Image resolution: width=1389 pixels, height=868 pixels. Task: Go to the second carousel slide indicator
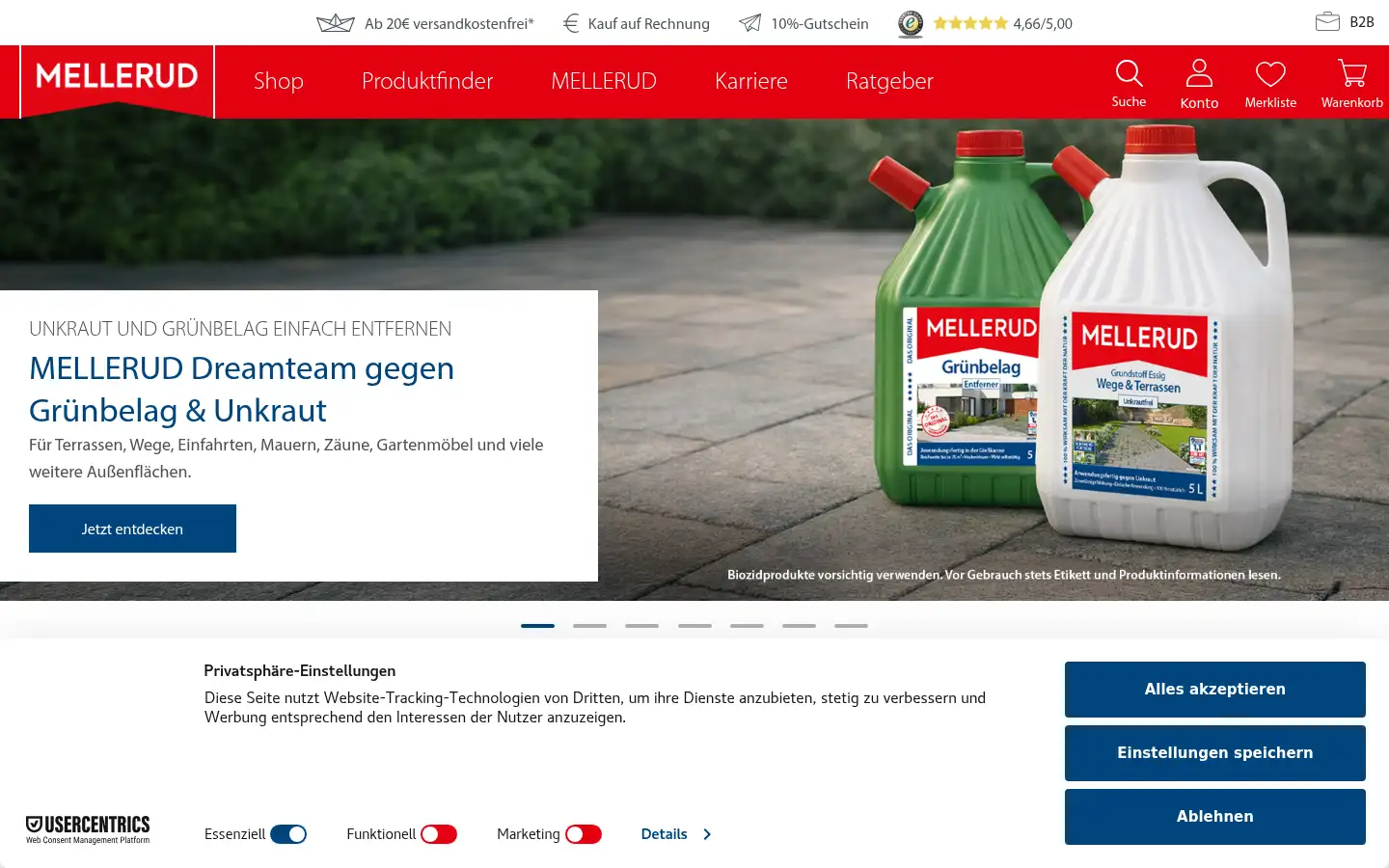coord(589,626)
